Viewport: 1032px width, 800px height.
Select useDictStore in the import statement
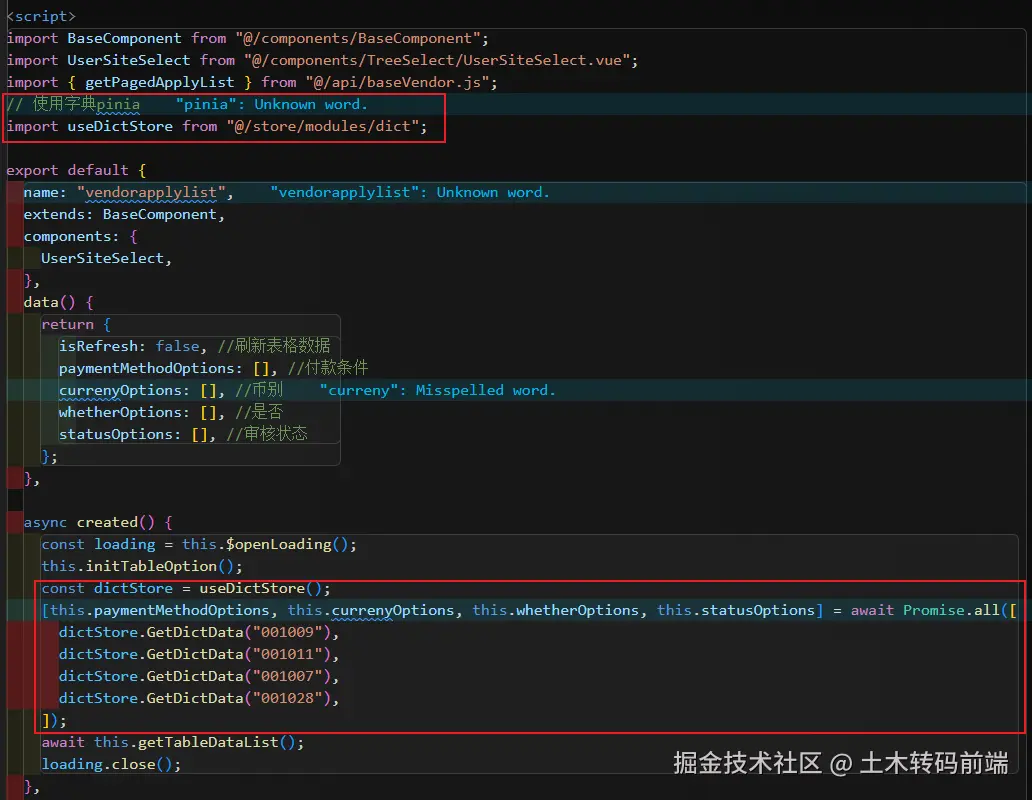tap(120, 126)
